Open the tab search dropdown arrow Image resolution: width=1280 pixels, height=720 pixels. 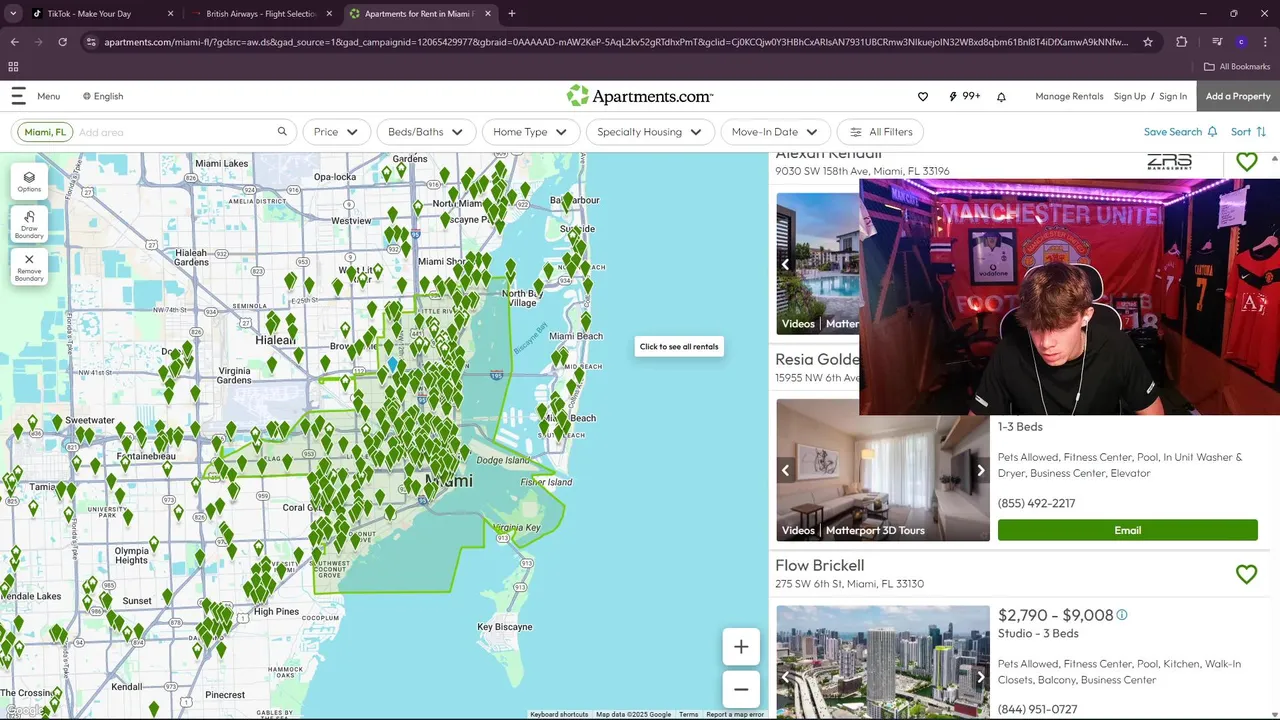pyautogui.click(x=12, y=14)
